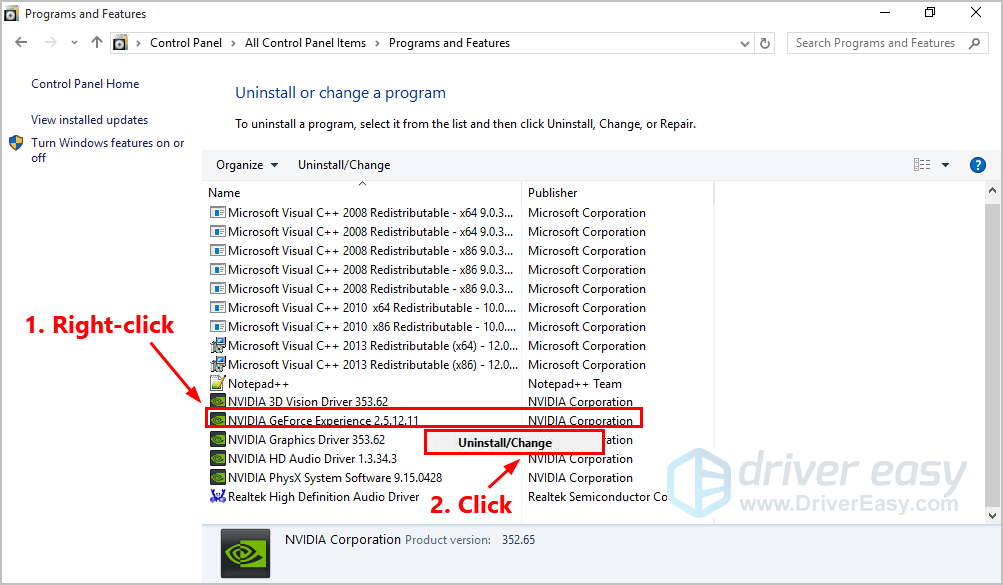Open View installed updates link
1003x585 pixels.
point(90,120)
